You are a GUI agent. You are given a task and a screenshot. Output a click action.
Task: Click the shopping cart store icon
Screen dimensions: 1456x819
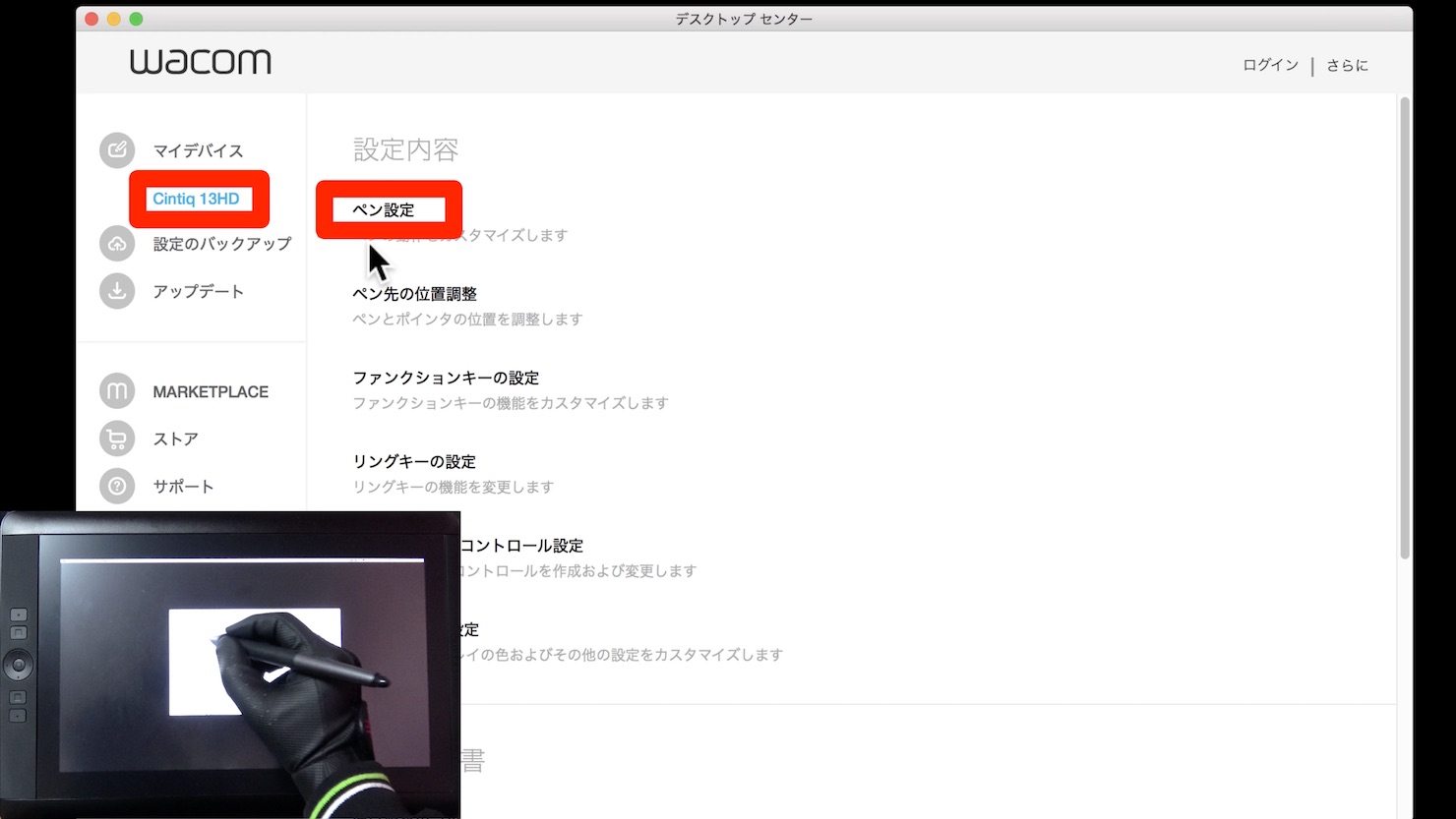[x=117, y=439]
